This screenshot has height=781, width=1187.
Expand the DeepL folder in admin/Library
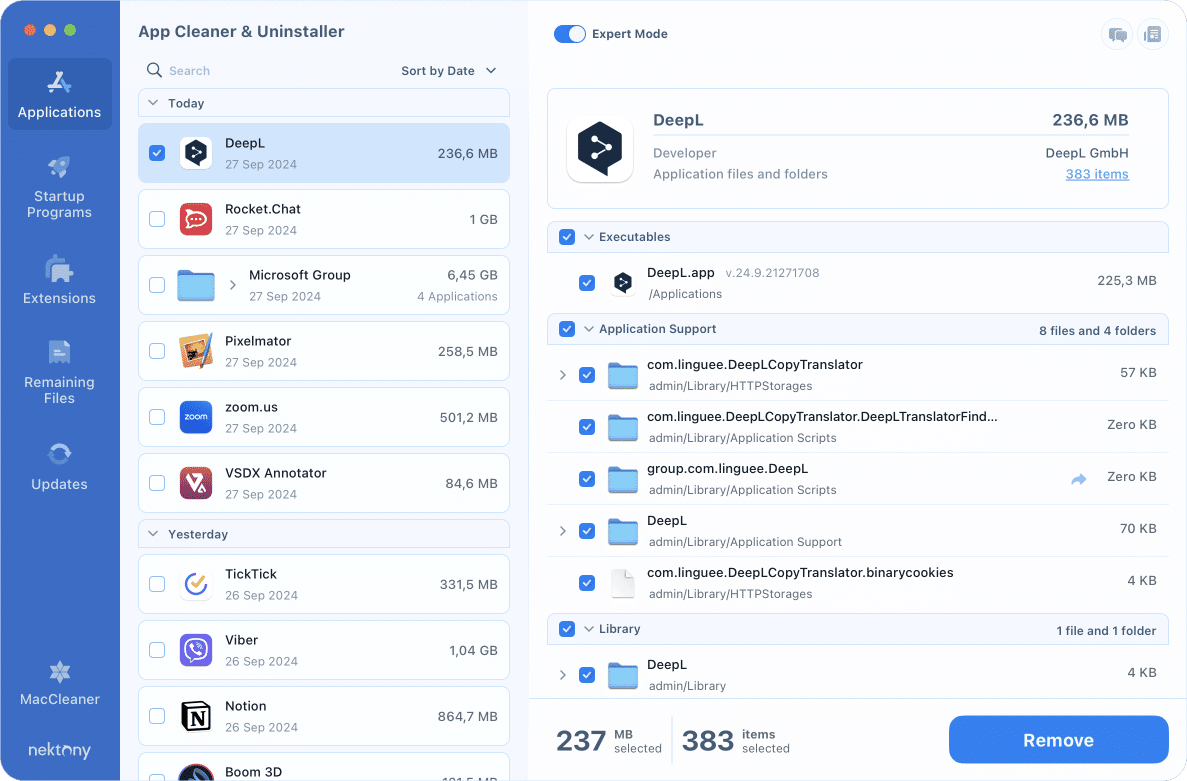pos(562,675)
